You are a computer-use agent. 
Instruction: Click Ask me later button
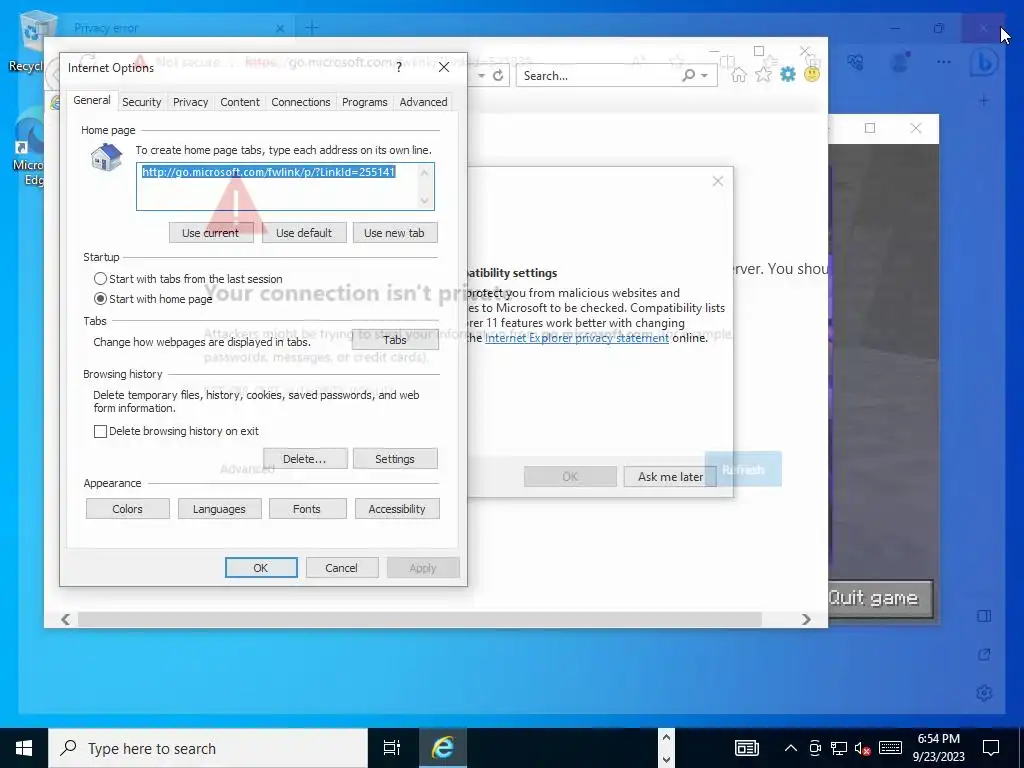670,477
